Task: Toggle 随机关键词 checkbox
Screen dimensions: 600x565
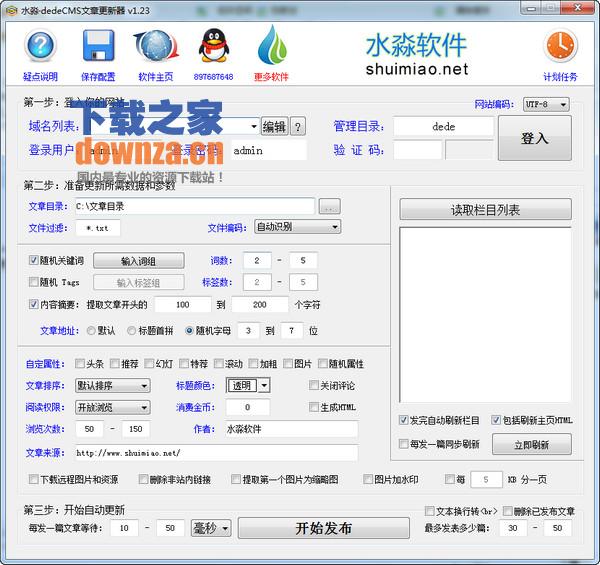Action: pyautogui.click(x=33, y=260)
